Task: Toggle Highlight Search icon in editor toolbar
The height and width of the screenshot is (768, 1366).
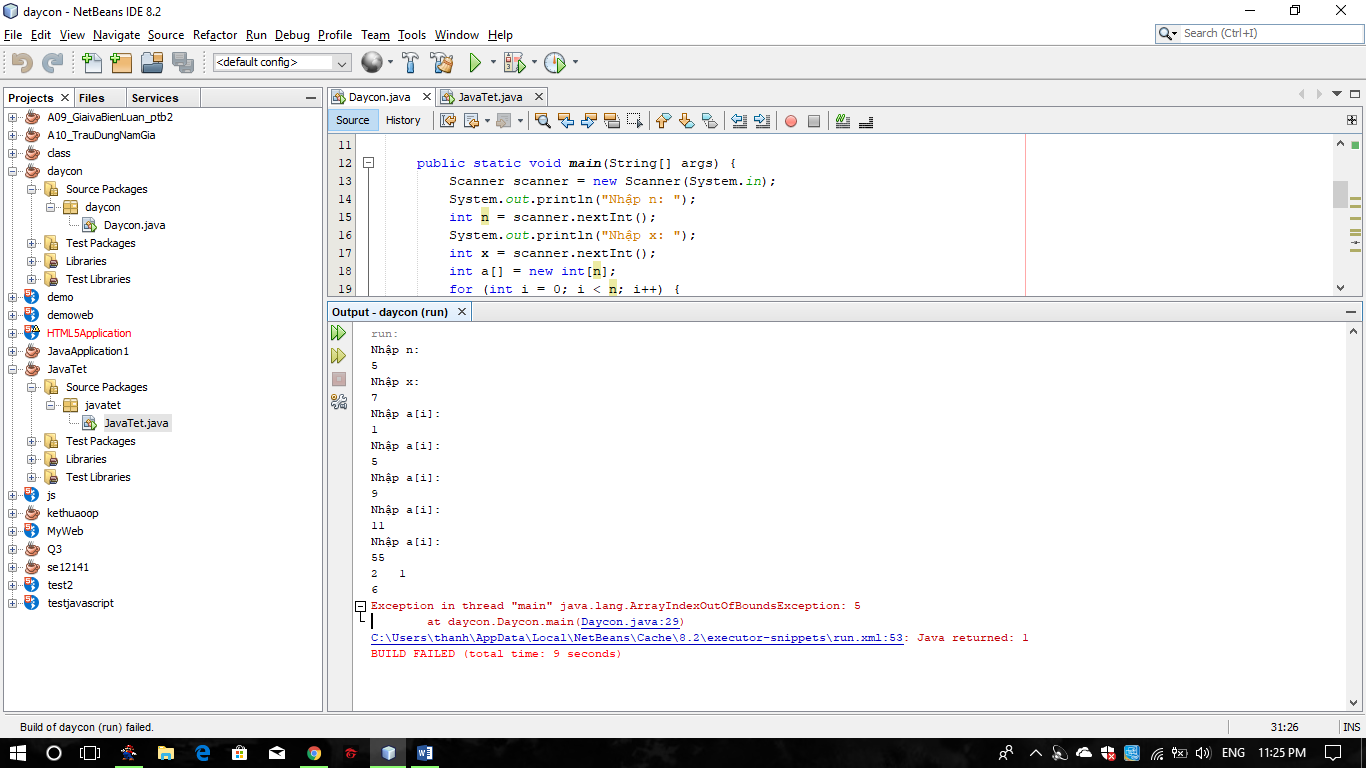Action: [612, 121]
